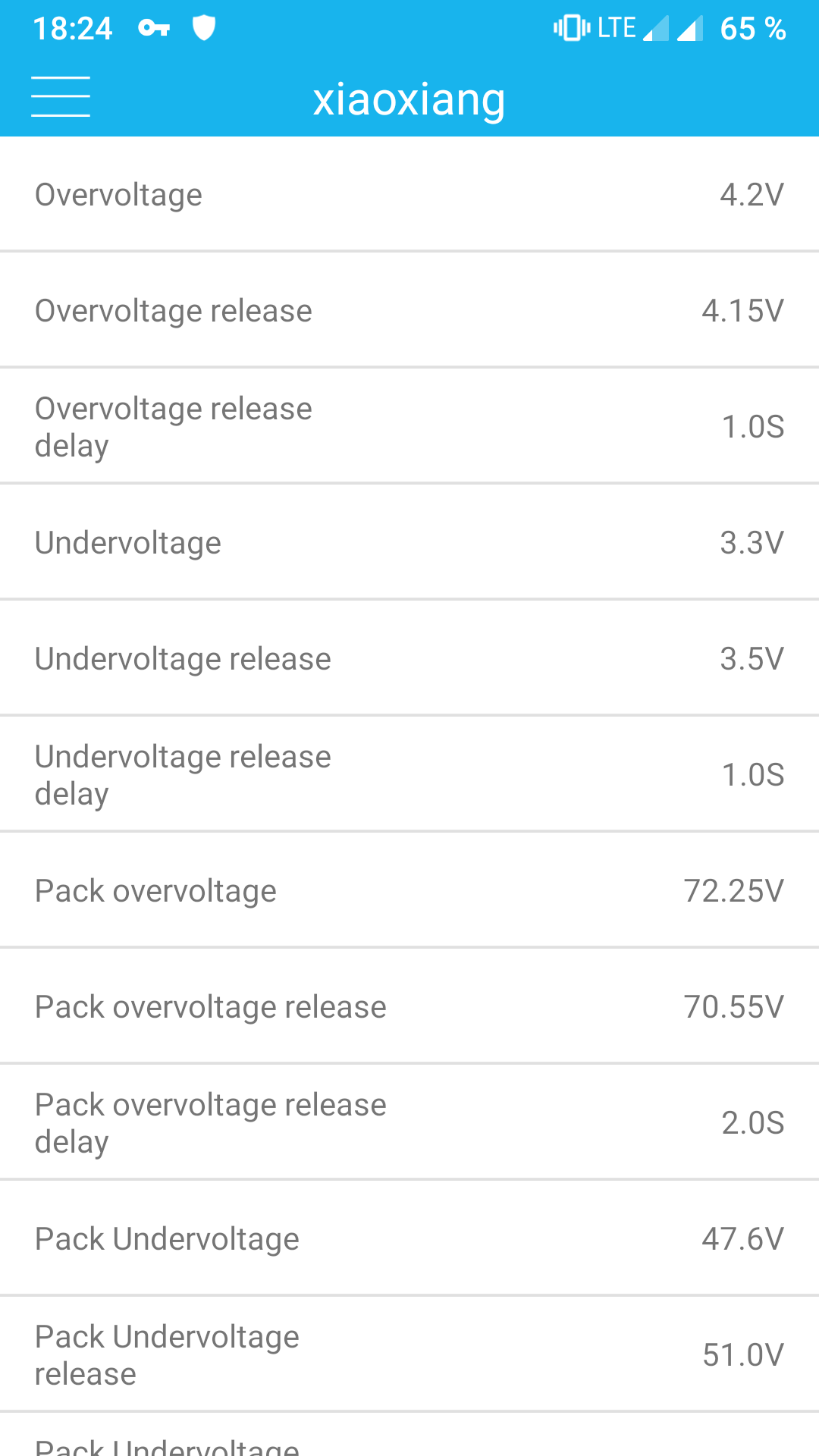This screenshot has height=1456, width=819.
Task: Select the Overvoltage release delay row
Action: pyautogui.click(x=409, y=427)
